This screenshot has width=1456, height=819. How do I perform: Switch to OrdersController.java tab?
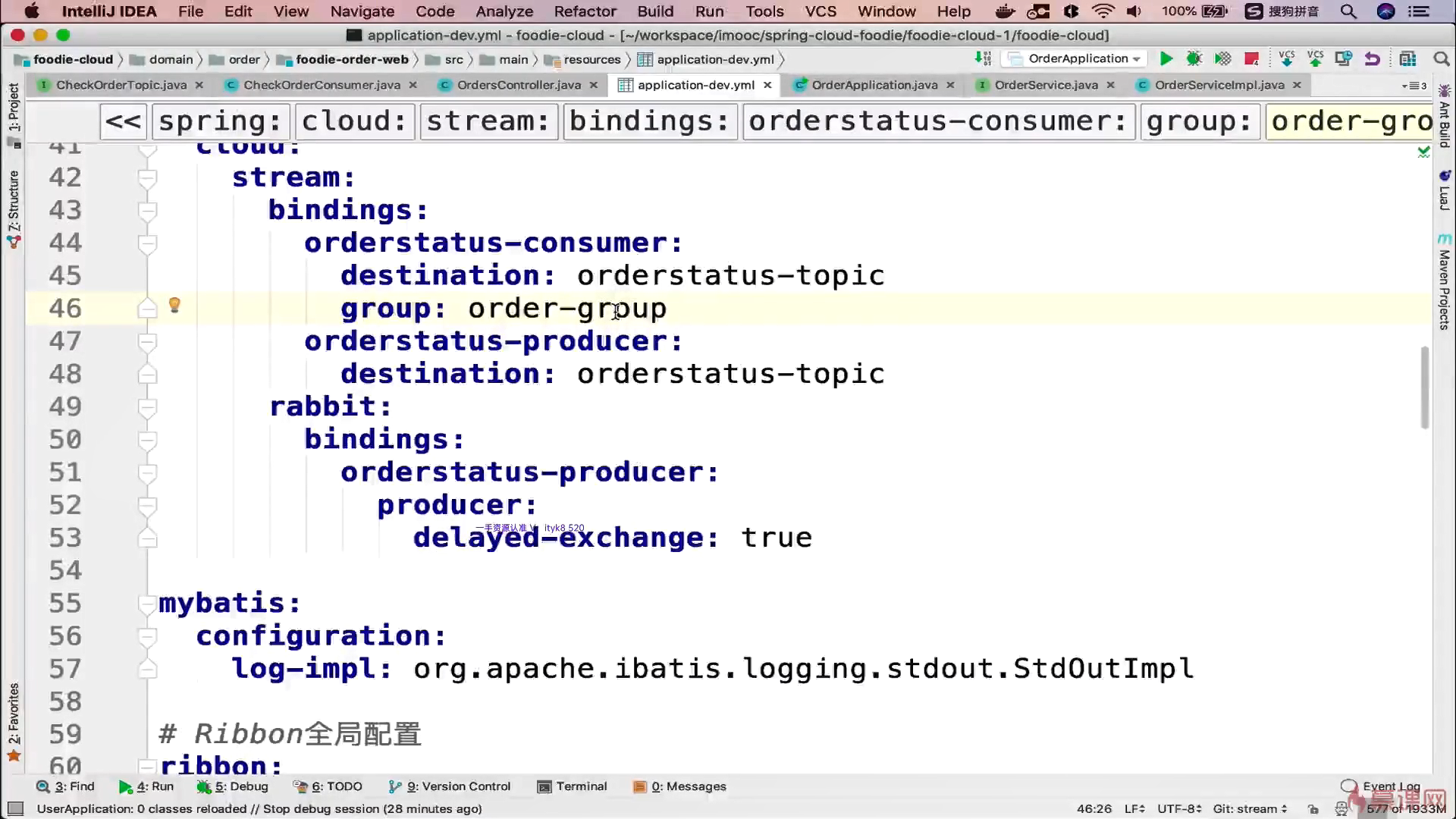(519, 85)
